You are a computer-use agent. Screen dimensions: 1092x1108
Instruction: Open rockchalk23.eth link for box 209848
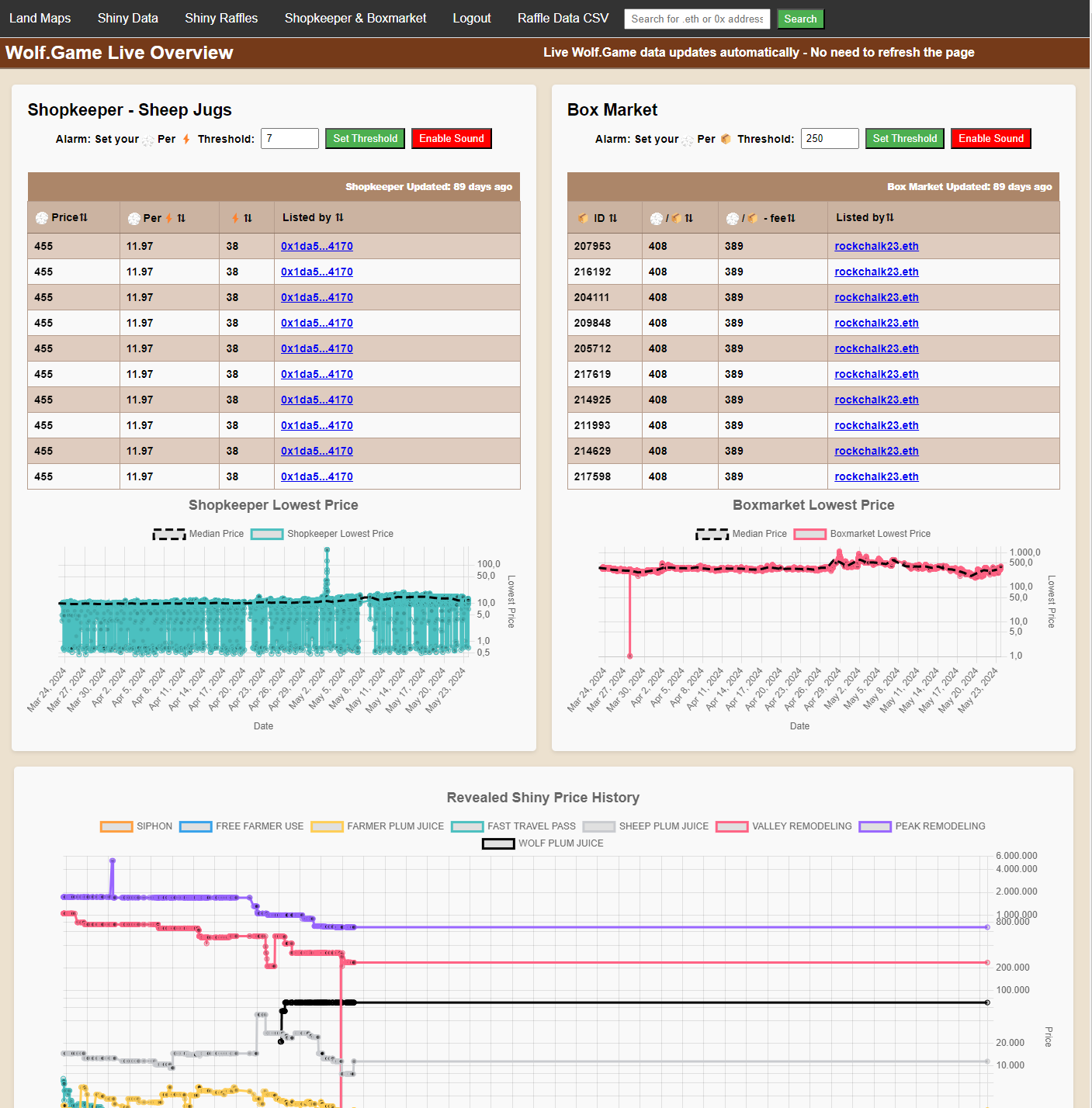(x=876, y=323)
